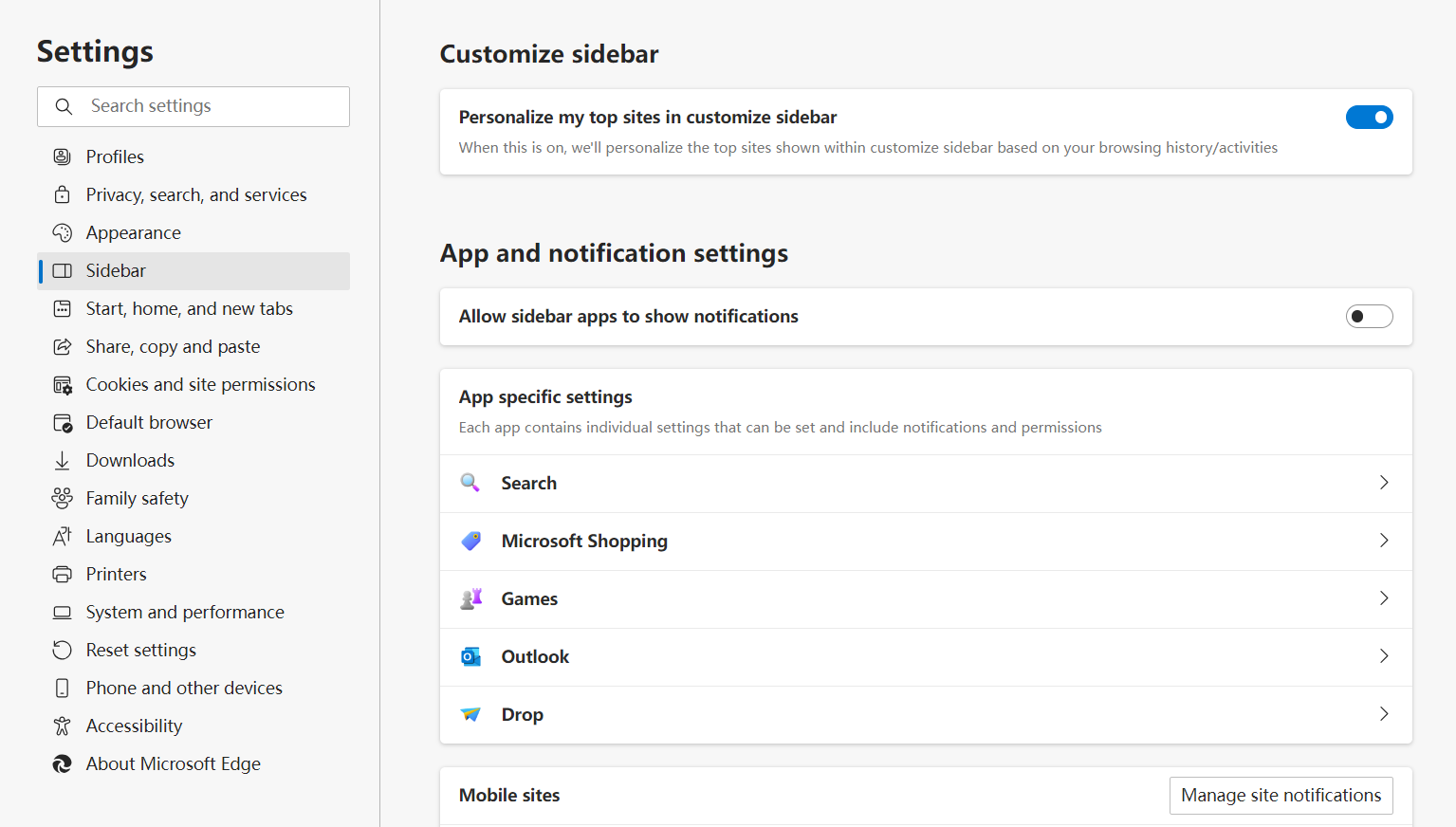
Task: Open Default browser settings
Action: pos(194,422)
